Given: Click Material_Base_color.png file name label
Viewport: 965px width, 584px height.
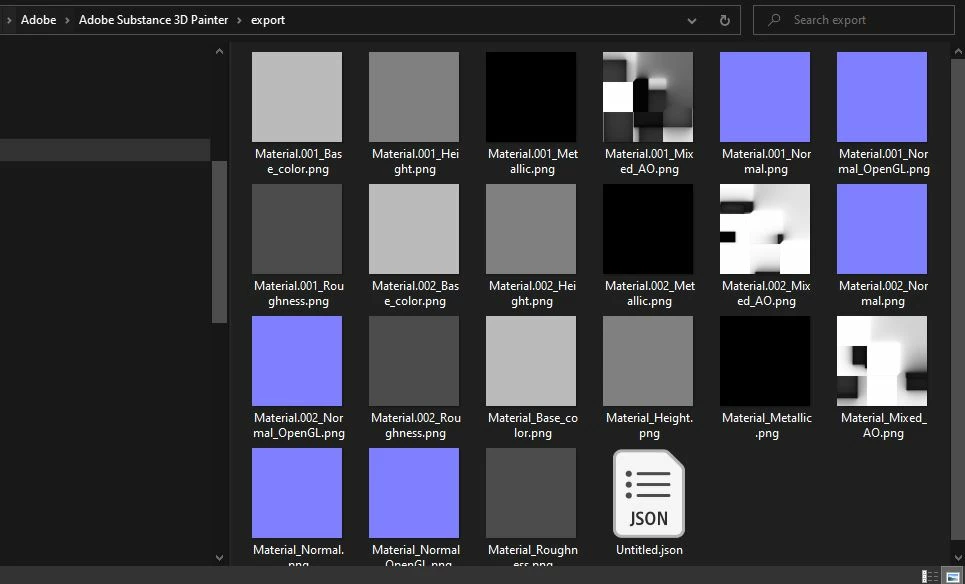Looking at the screenshot, I should (532, 425).
